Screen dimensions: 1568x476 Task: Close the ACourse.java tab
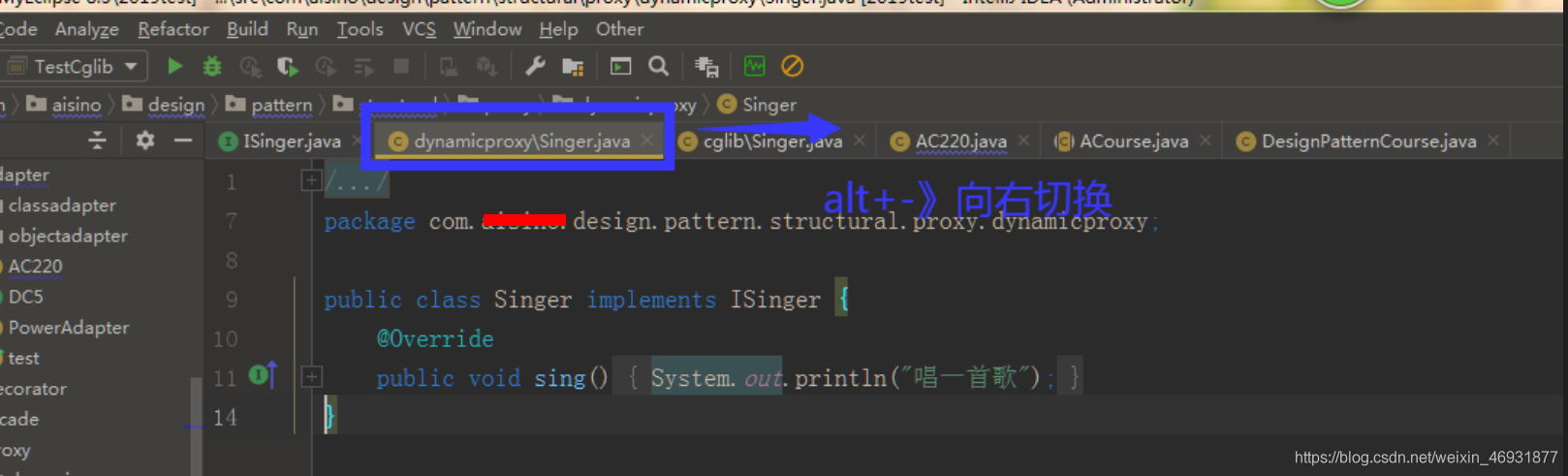tap(1206, 141)
